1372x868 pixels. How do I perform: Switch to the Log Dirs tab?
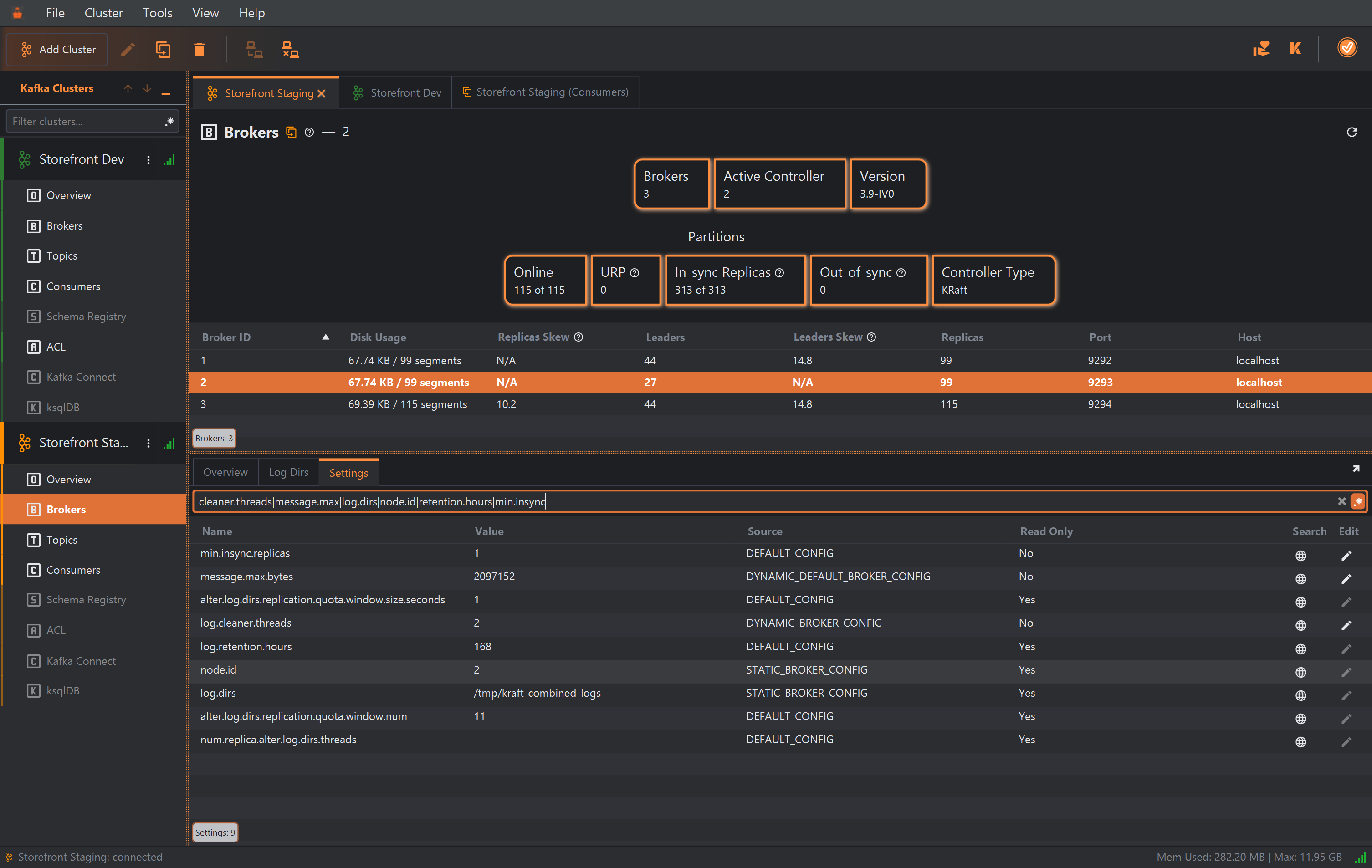point(288,472)
